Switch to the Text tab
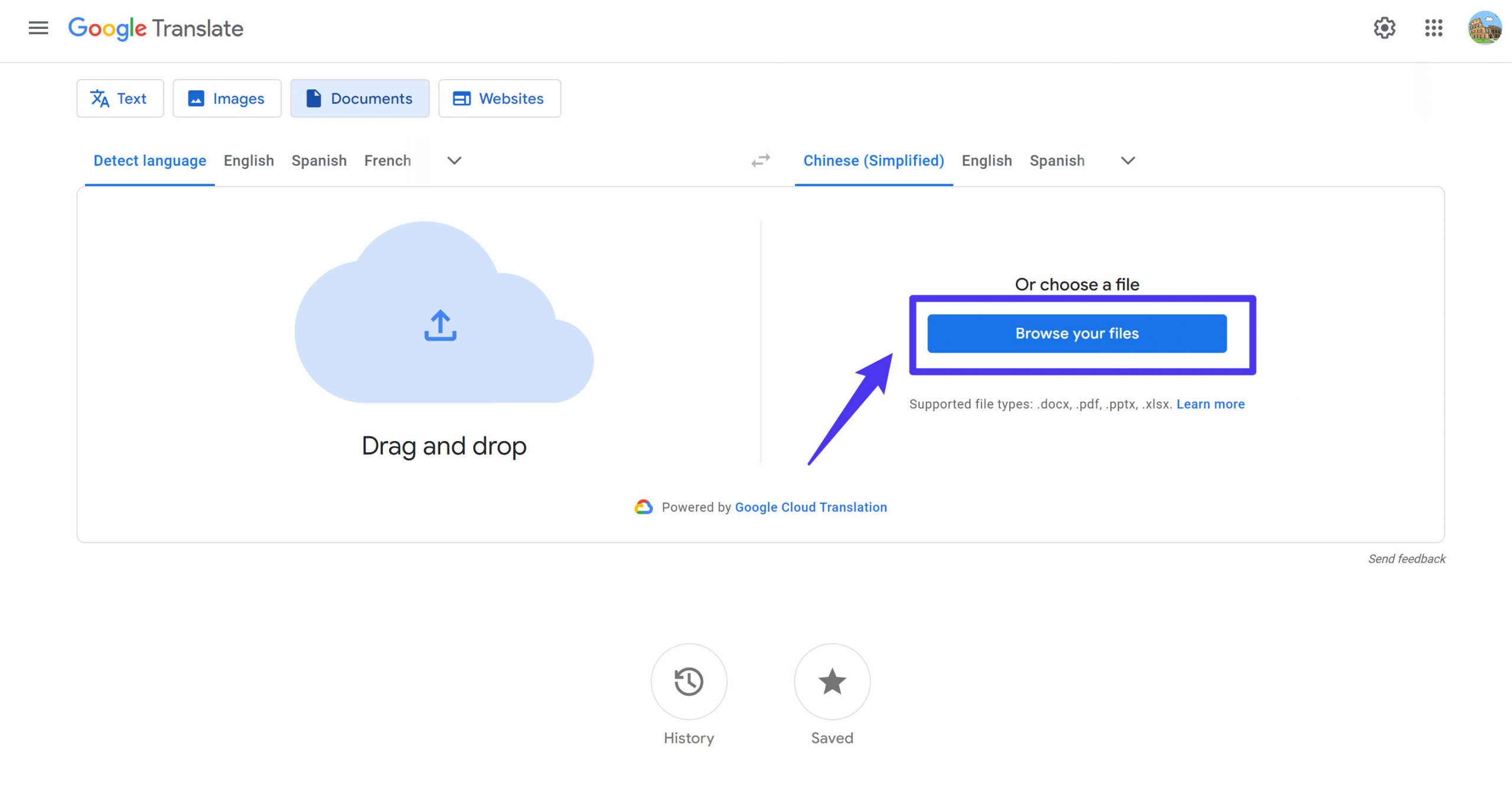This screenshot has width=1512, height=802. [120, 99]
